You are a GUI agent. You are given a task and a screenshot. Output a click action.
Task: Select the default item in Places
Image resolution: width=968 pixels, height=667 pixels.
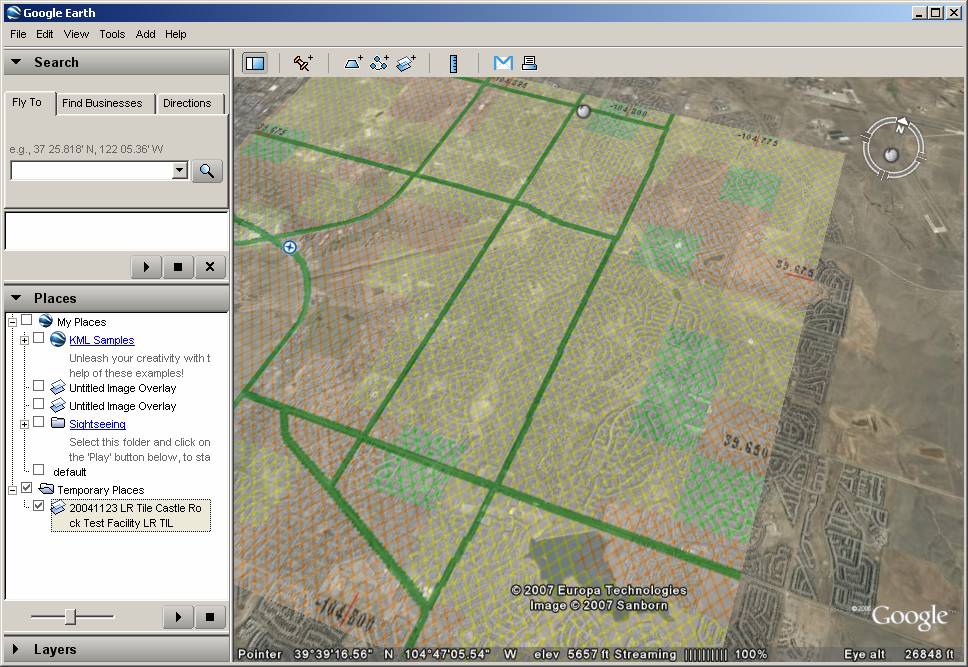pos(70,472)
